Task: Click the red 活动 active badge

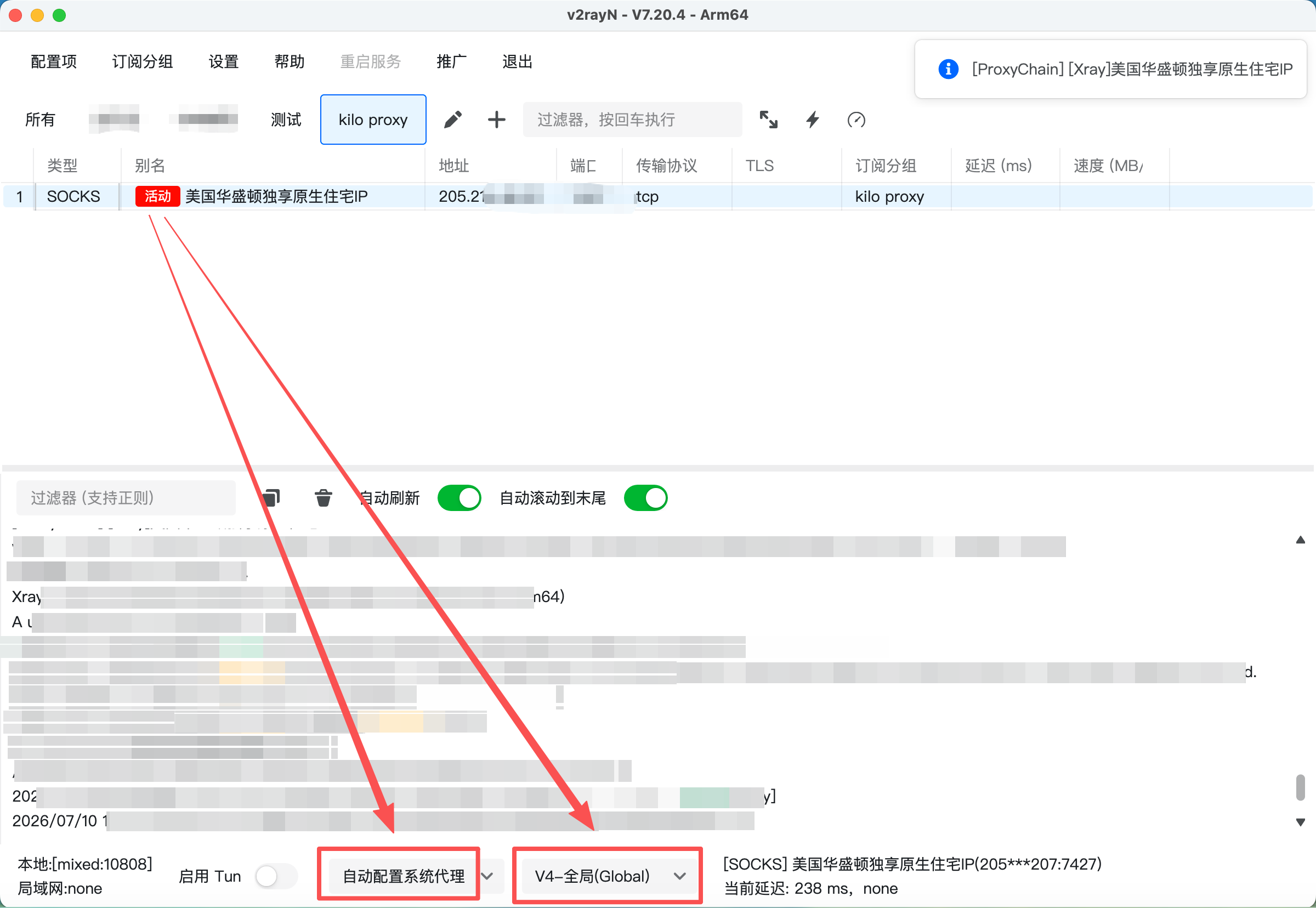Action: click(x=157, y=196)
